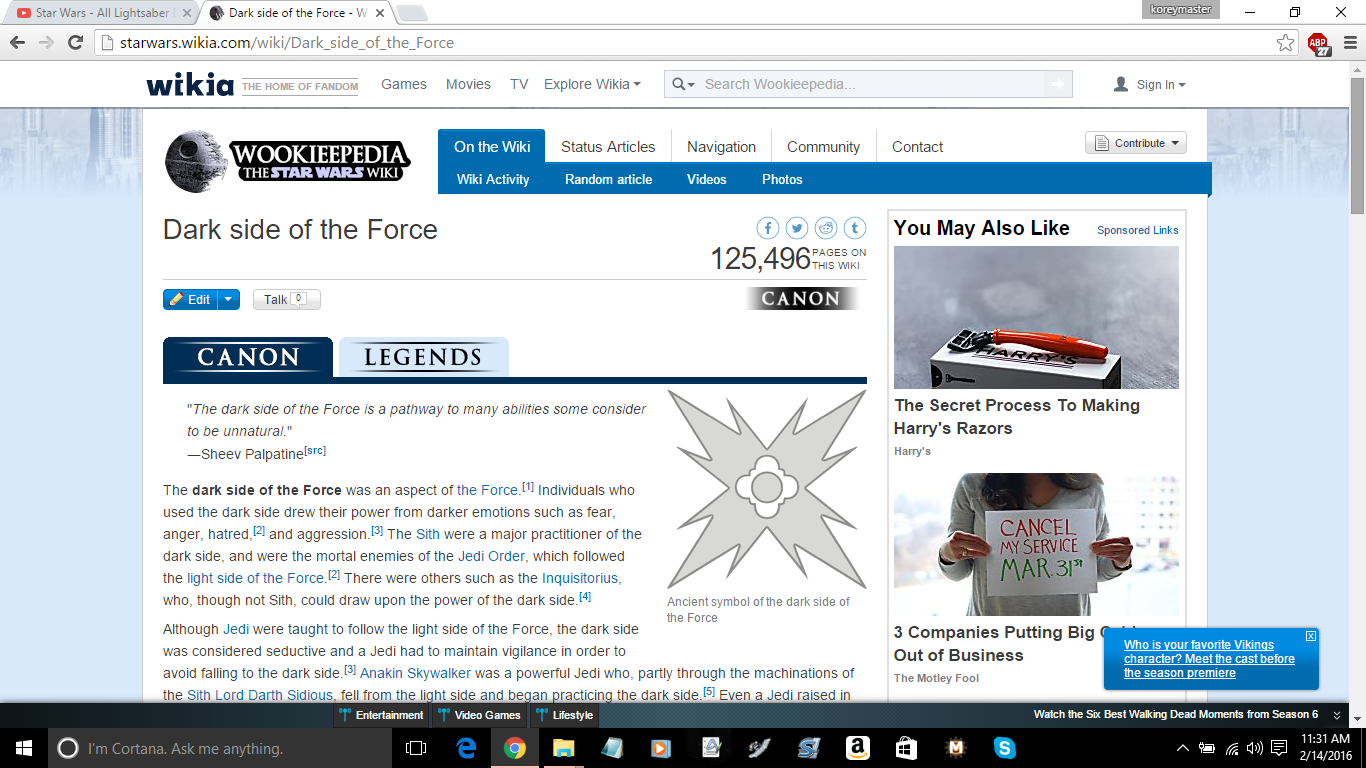Open the Status Articles menu
The height and width of the screenshot is (768, 1366).
pos(608,146)
